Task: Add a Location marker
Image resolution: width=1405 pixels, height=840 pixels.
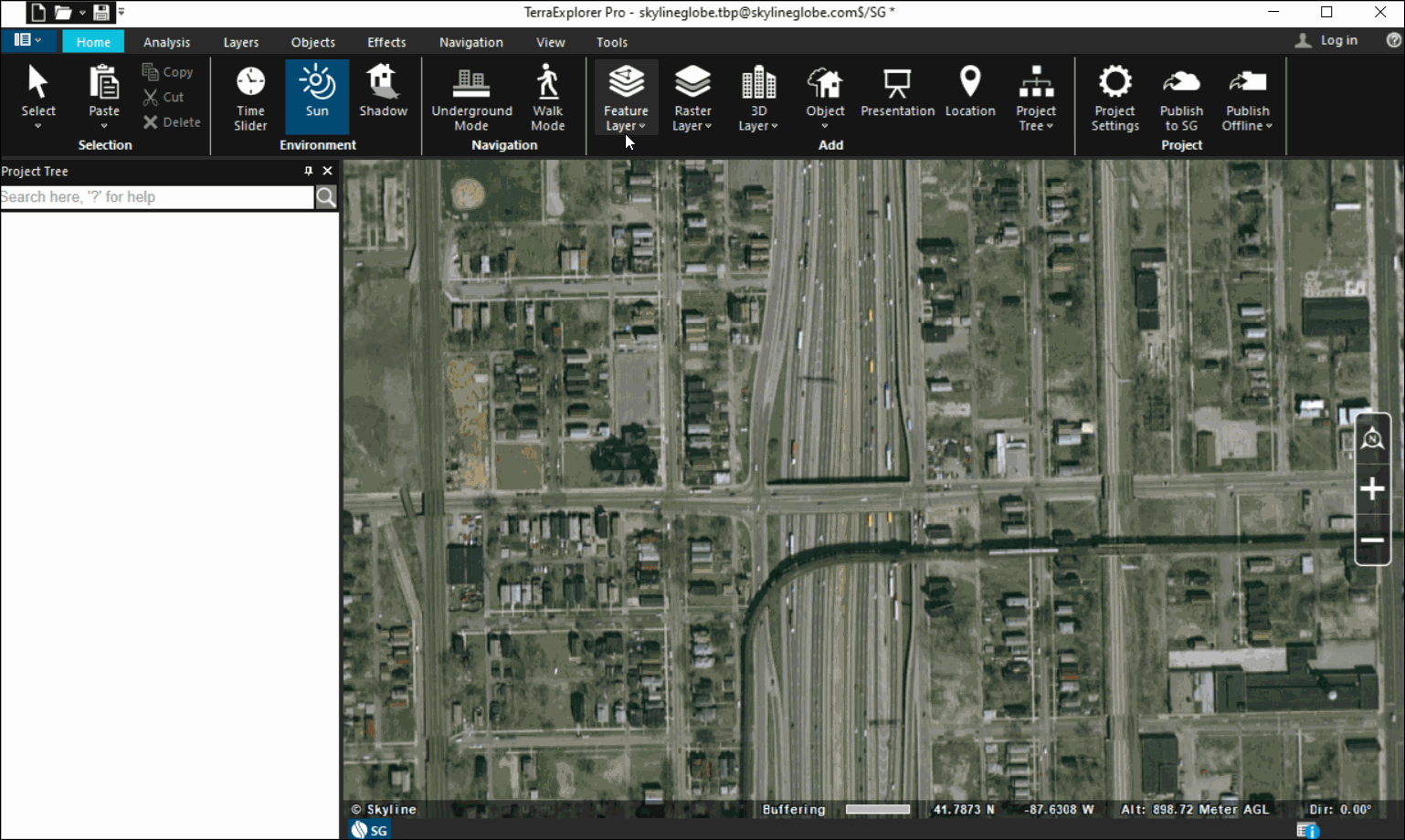Action: tap(969, 92)
